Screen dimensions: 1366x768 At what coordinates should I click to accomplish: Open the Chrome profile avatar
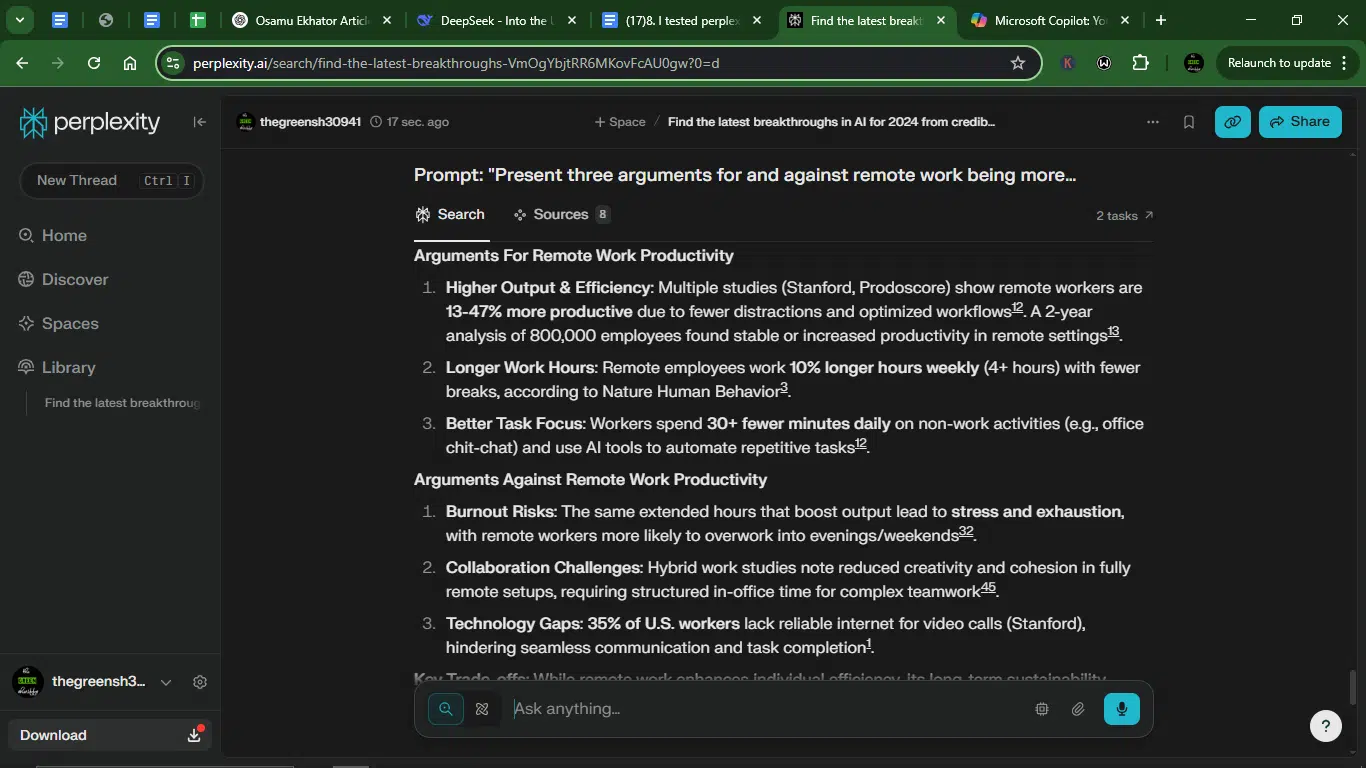tap(1193, 63)
